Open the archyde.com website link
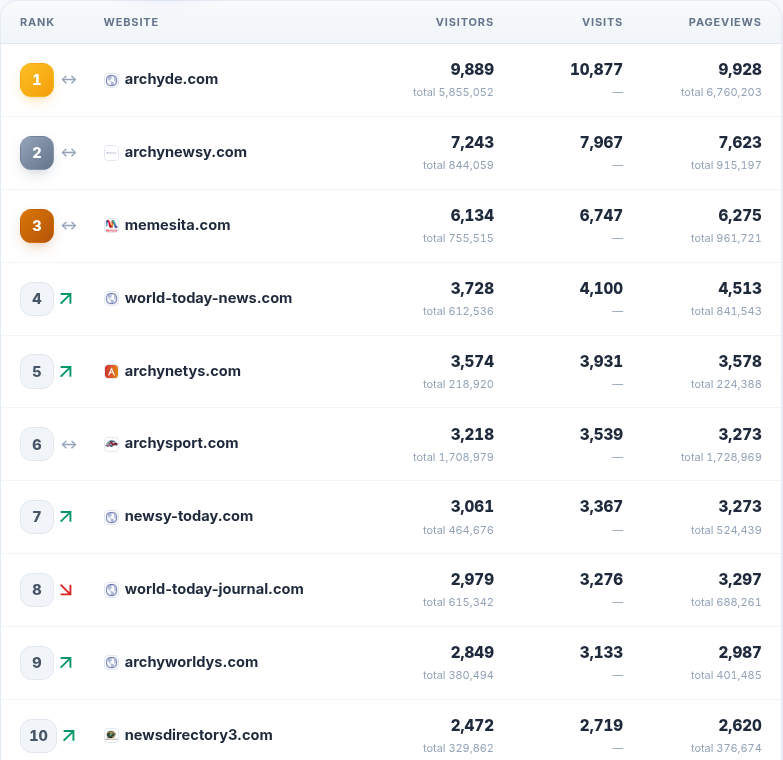The image size is (783, 760). point(171,79)
